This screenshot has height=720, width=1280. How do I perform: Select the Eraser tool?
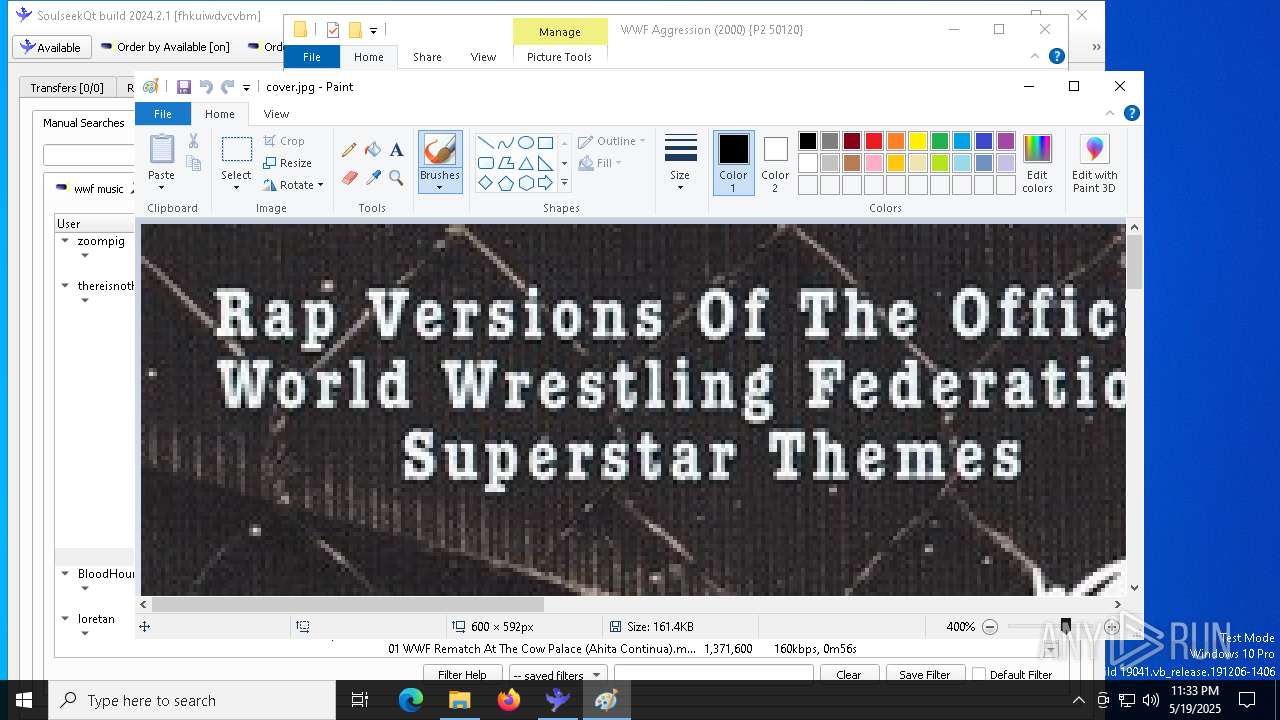click(349, 178)
